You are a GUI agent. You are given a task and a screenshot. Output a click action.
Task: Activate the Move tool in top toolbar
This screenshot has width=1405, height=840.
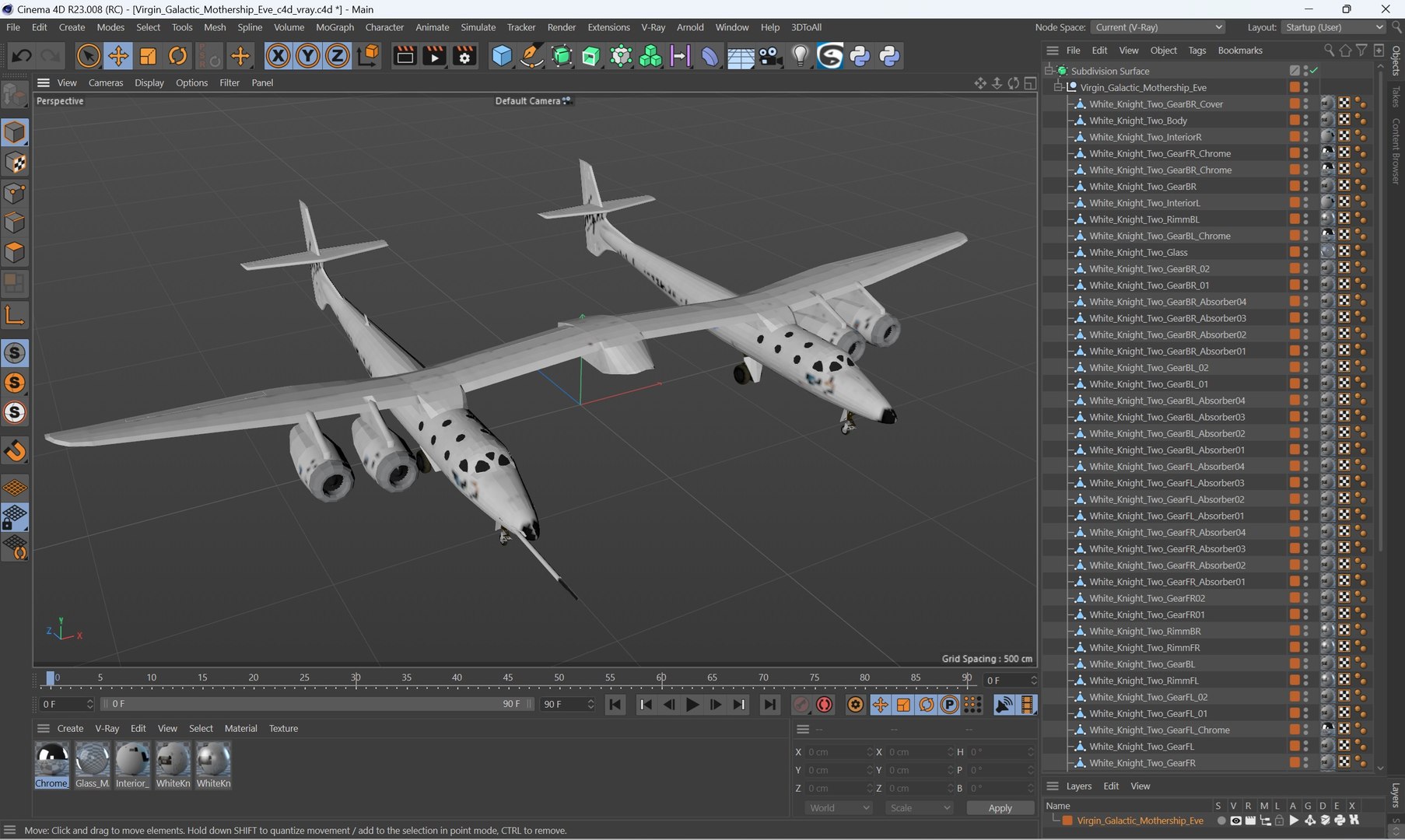118,55
